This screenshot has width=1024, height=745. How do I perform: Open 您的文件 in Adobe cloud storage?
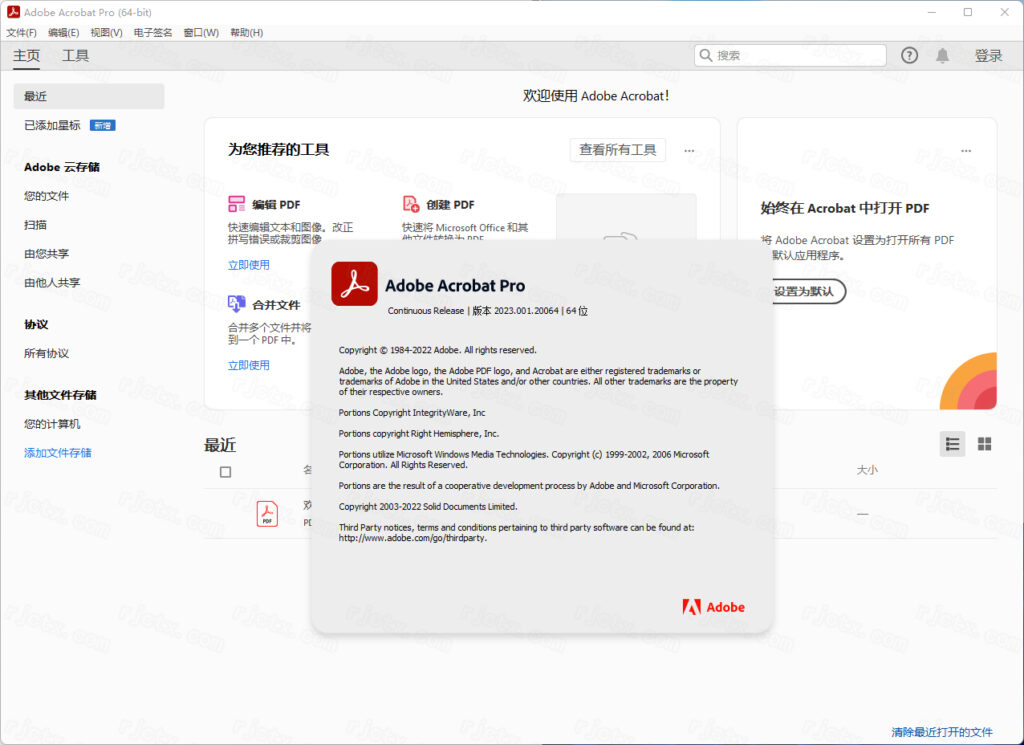click(46, 196)
